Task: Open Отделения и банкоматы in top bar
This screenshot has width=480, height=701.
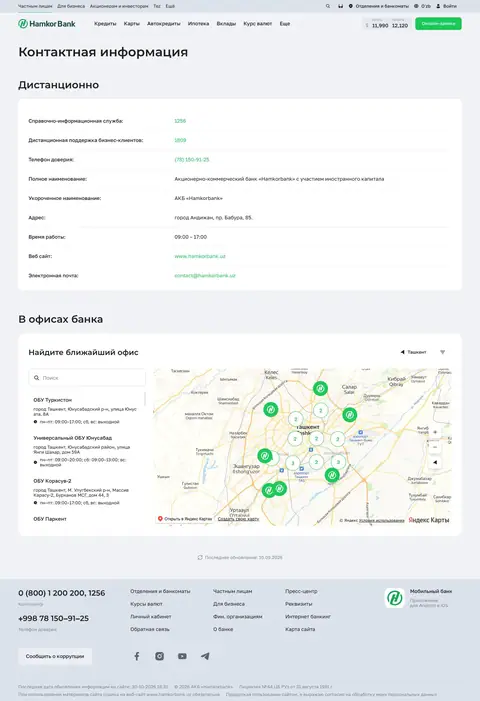Action: [x=379, y=6]
